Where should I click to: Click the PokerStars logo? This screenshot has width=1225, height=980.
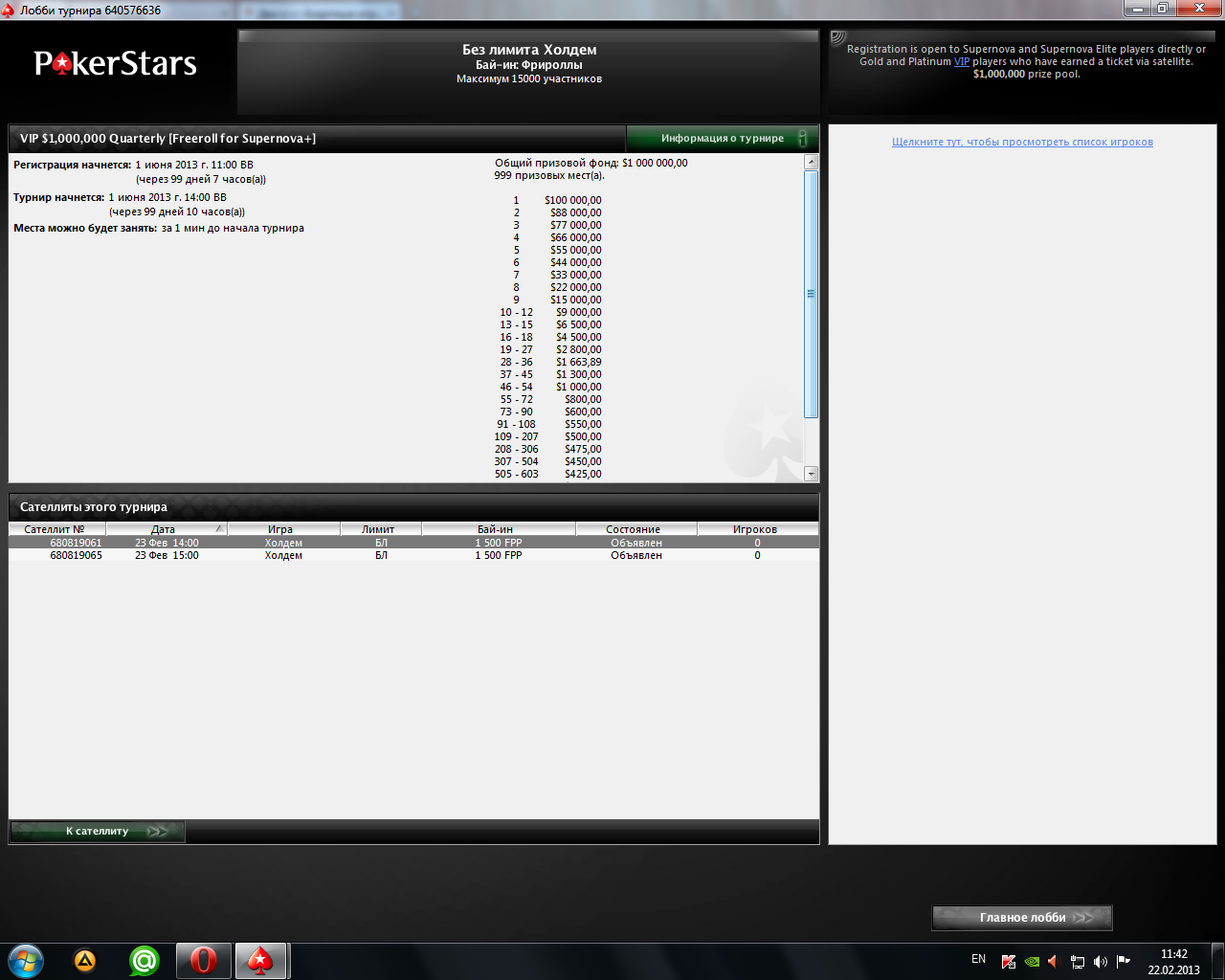coord(116,63)
